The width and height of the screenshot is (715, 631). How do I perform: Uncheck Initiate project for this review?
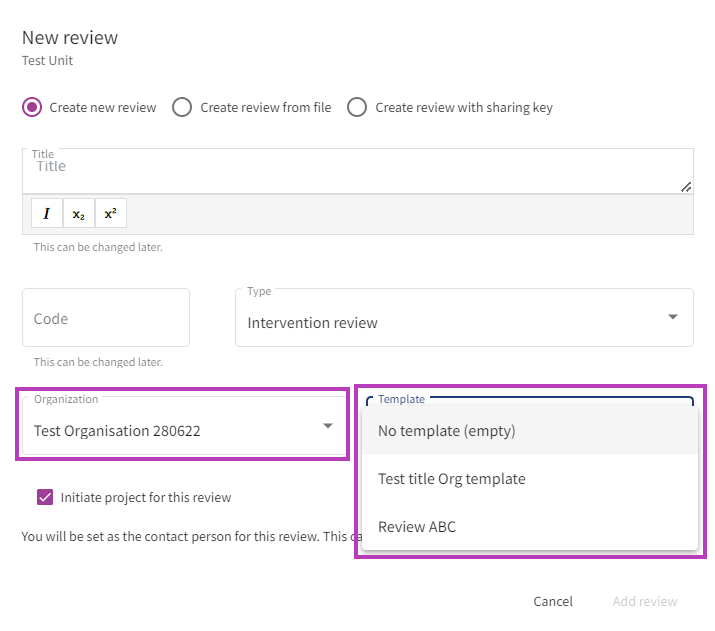pos(45,497)
